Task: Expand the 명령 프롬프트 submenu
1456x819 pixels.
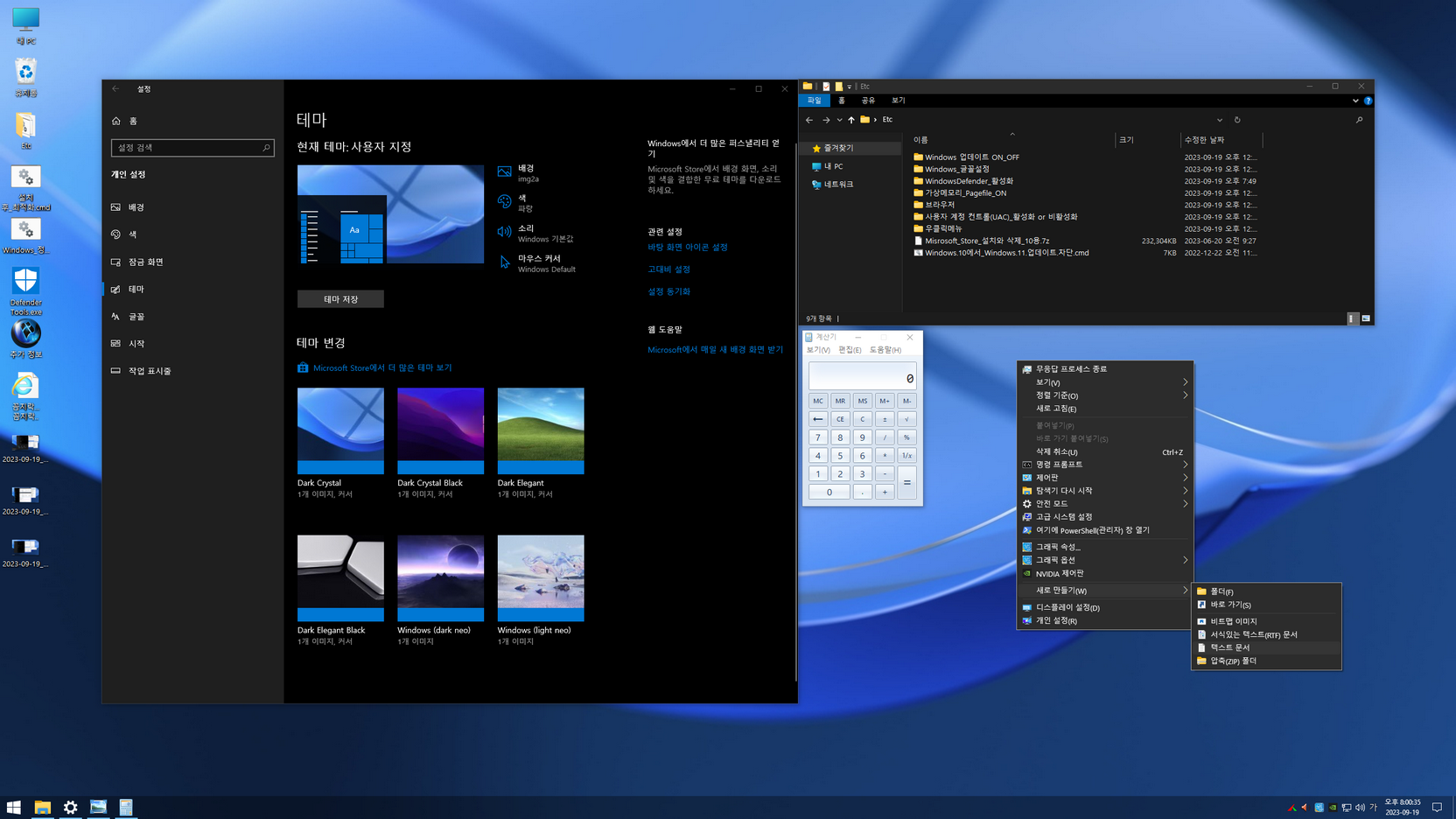Action: coord(1105,465)
